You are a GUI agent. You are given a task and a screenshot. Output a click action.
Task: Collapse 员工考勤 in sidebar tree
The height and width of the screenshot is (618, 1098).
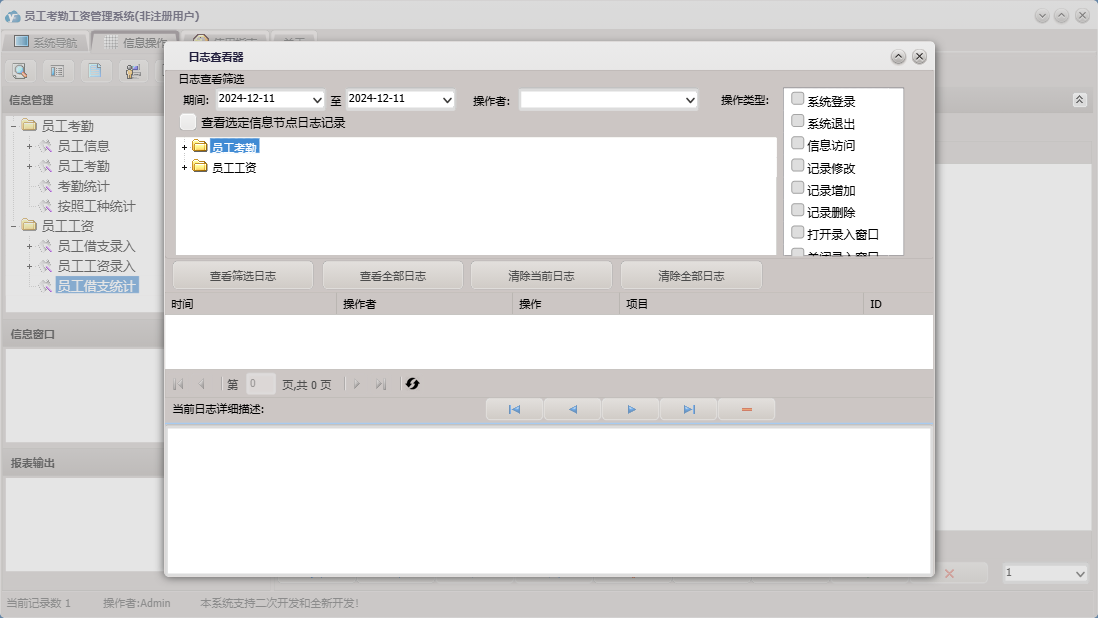(13, 126)
